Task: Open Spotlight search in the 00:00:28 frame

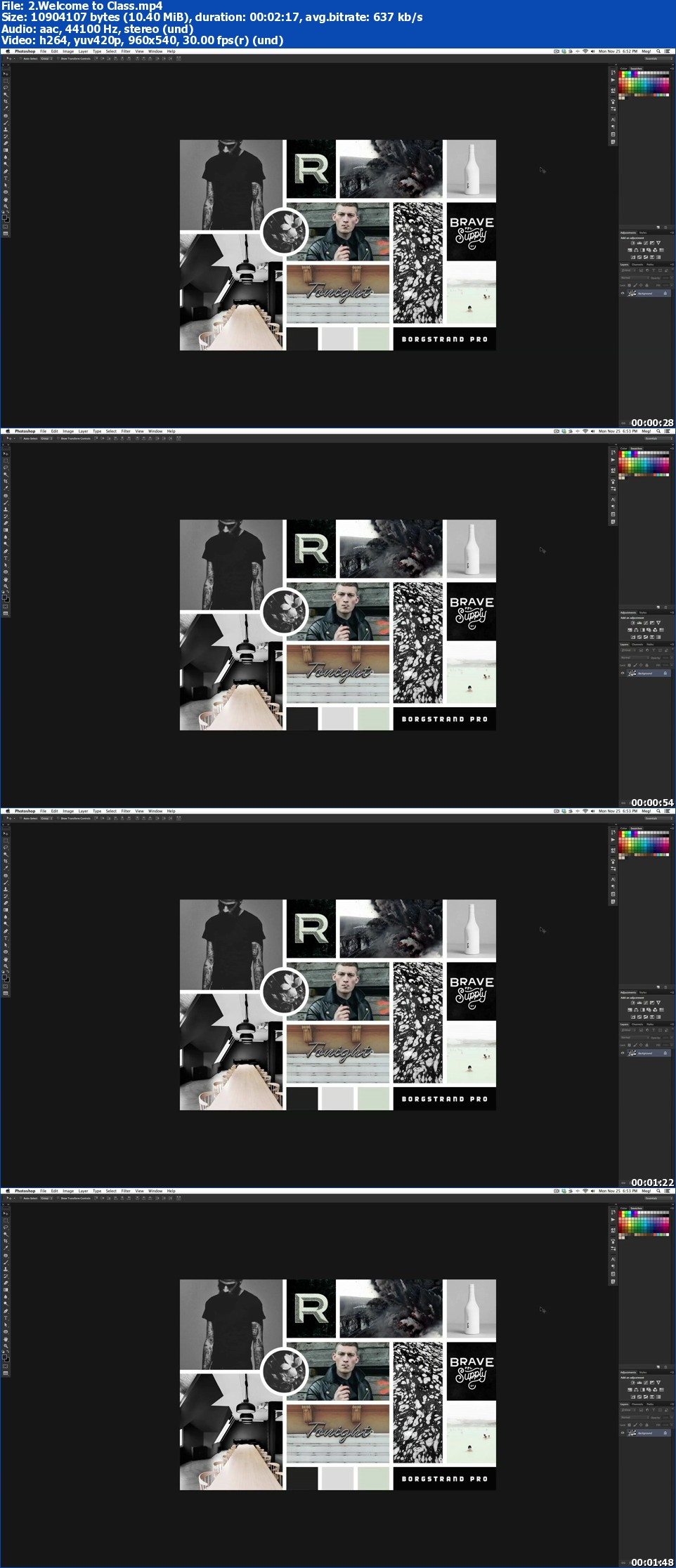Action: [x=658, y=51]
